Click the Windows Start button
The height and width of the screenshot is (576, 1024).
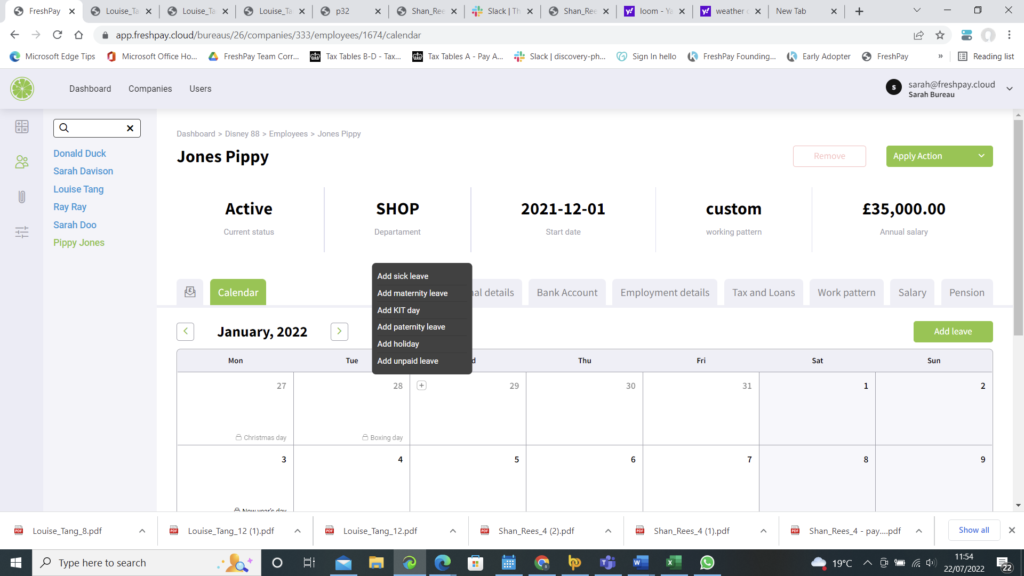[x=16, y=562]
